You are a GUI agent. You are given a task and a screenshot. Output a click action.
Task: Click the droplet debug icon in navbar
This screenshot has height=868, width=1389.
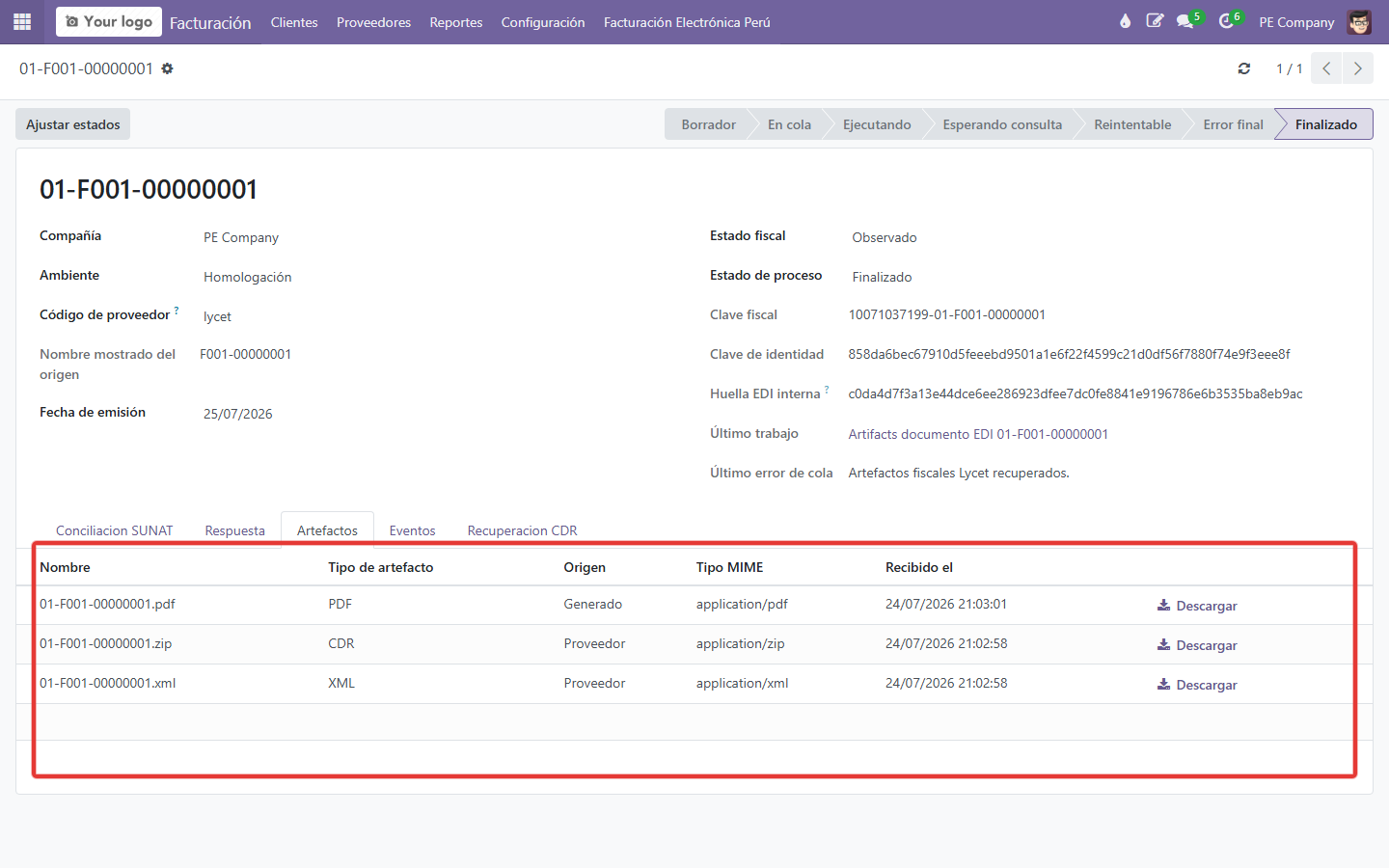tap(1125, 21)
